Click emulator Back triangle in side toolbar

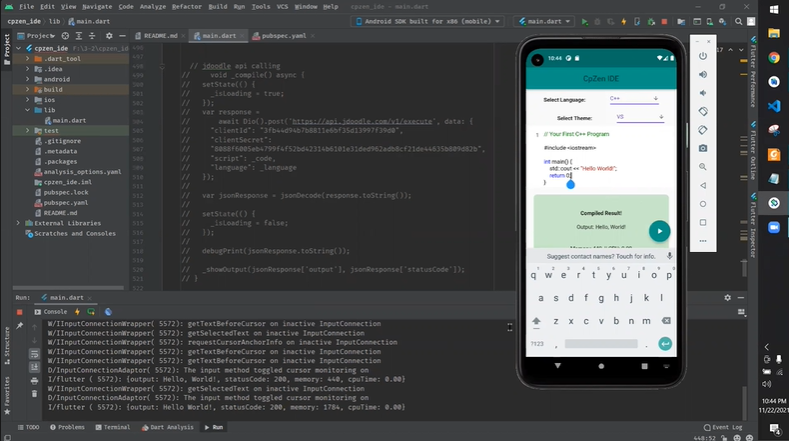point(703,185)
